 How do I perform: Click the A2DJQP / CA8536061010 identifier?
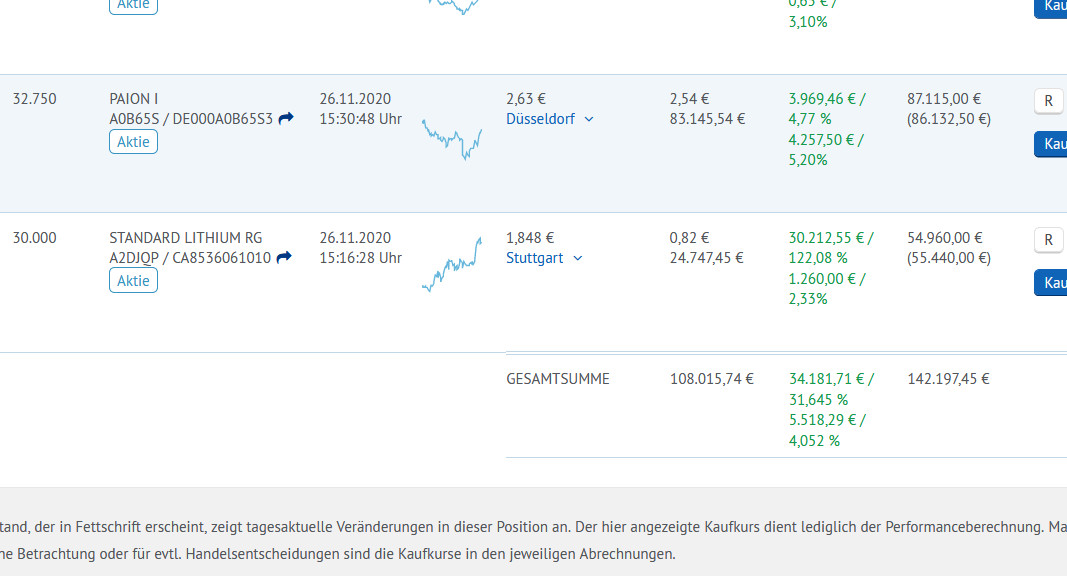tap(189, 257)
